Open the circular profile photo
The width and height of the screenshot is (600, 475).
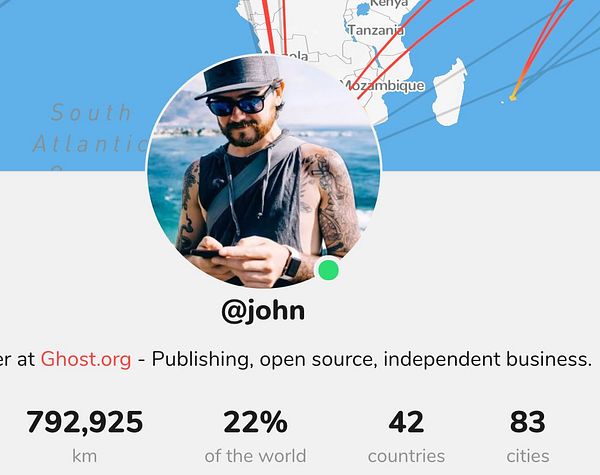[x=264, y=171]
